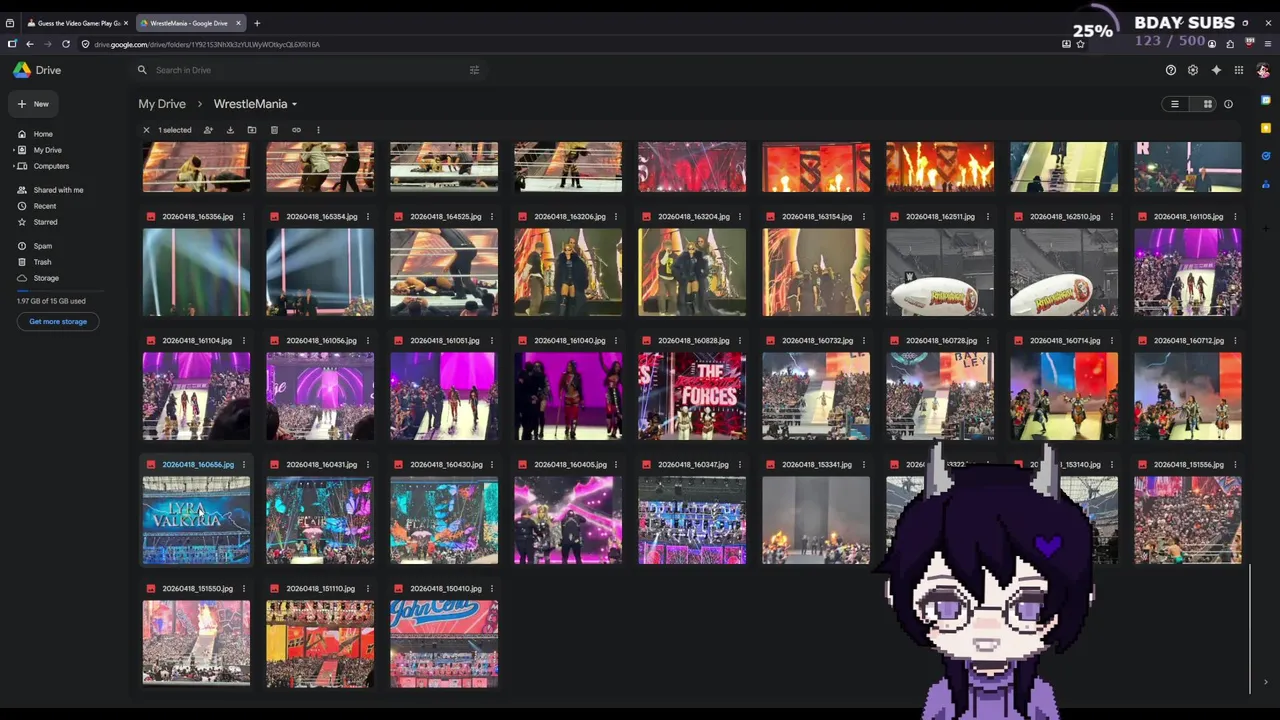Image resolution: width=1280 pixels, height=720 pixels.
Task: Open Starred items
Action: [x=45, y=222]
